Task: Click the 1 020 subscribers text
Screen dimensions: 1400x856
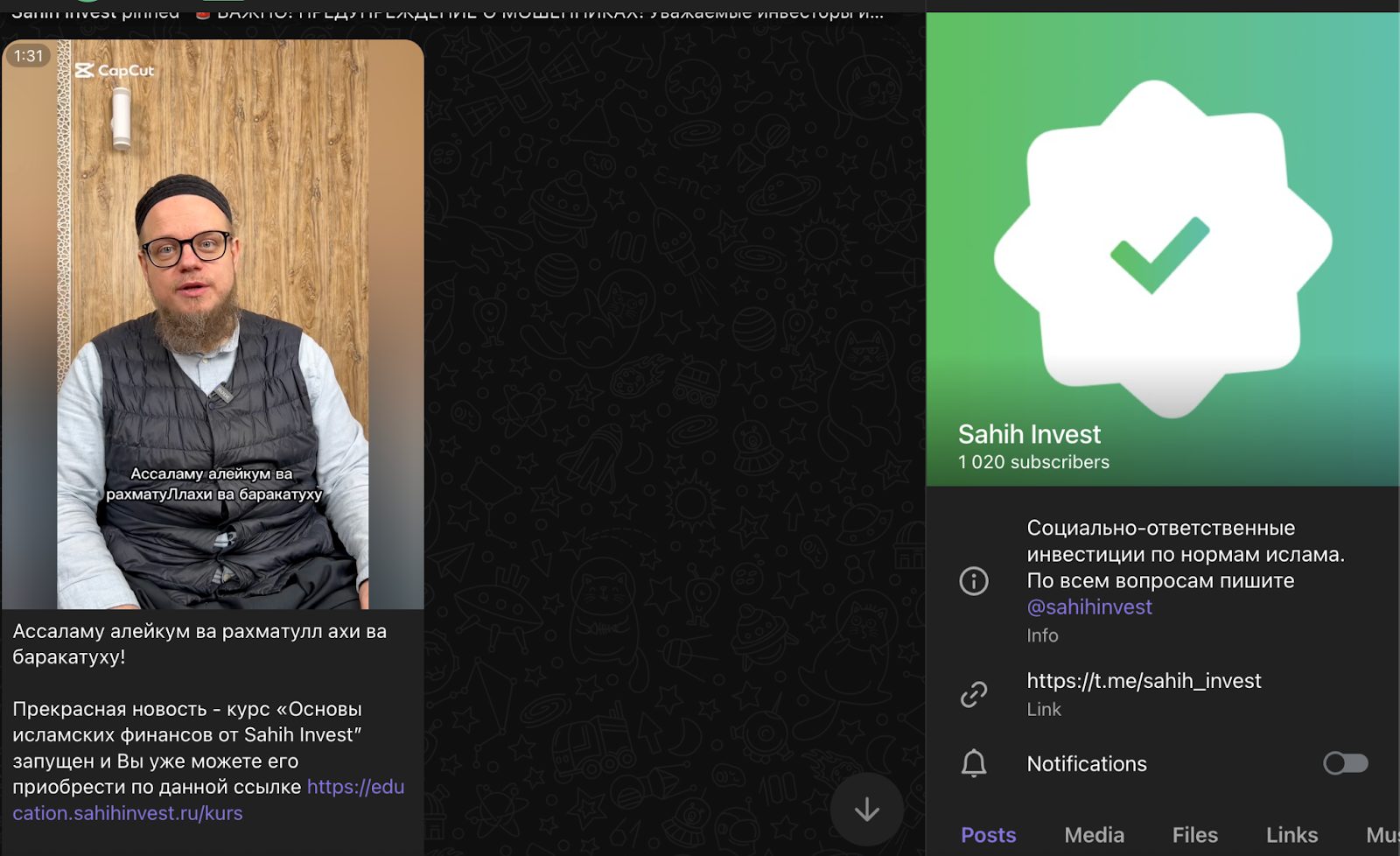Action: 1033,462
